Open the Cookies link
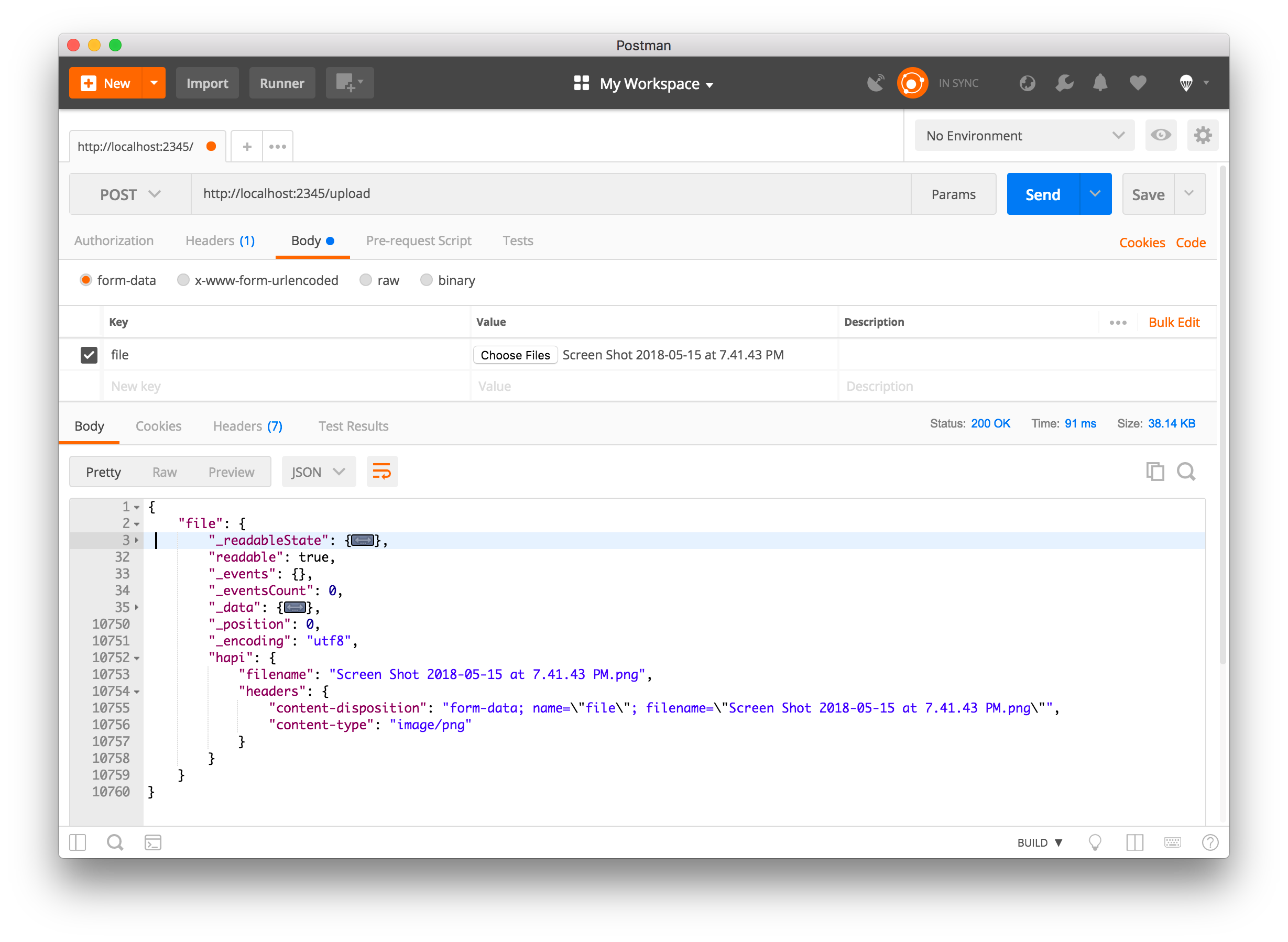 coord(1142,243)
